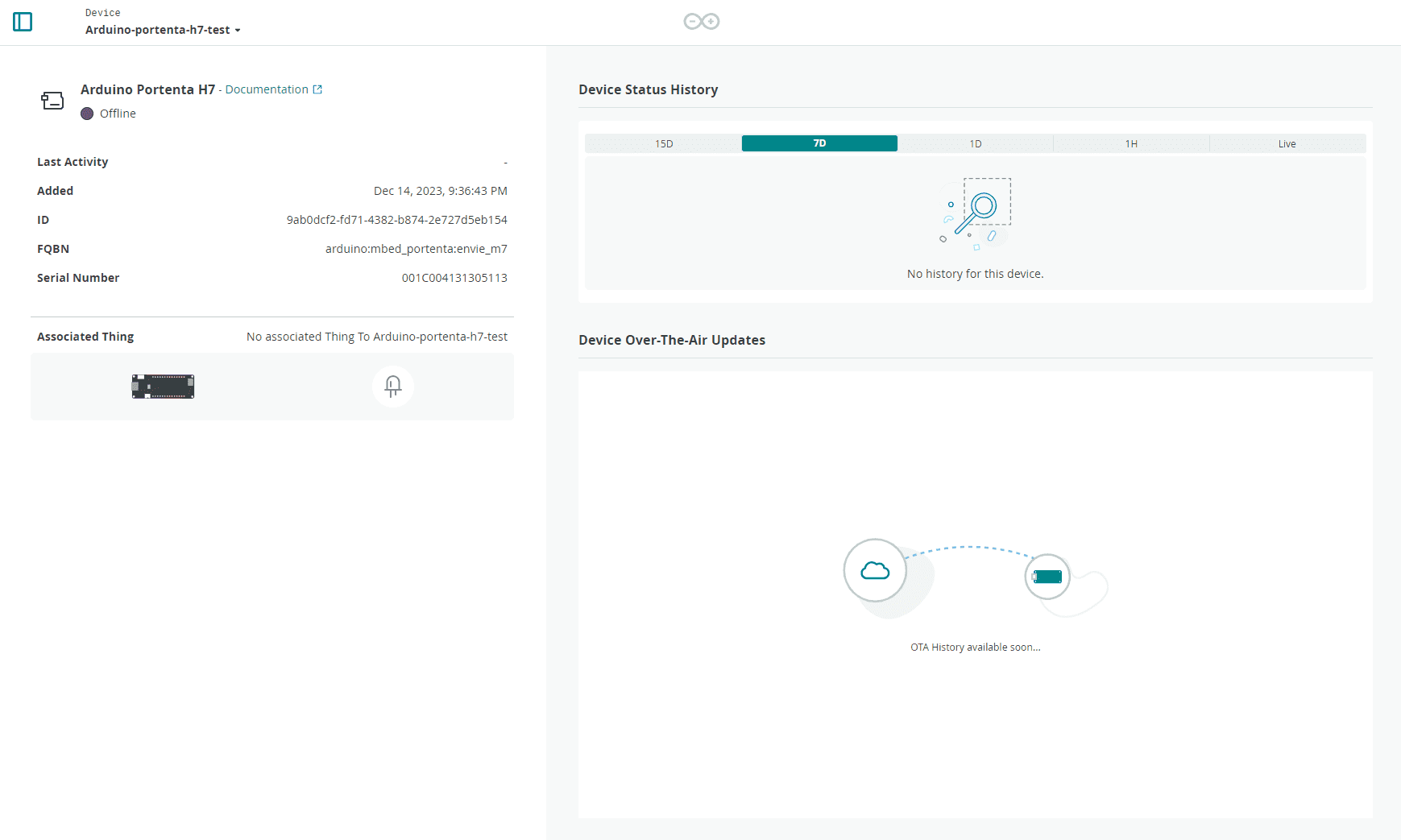Click the device icon in OTA illustration
Screen dimensions: 1401x840
(1047, 577)
